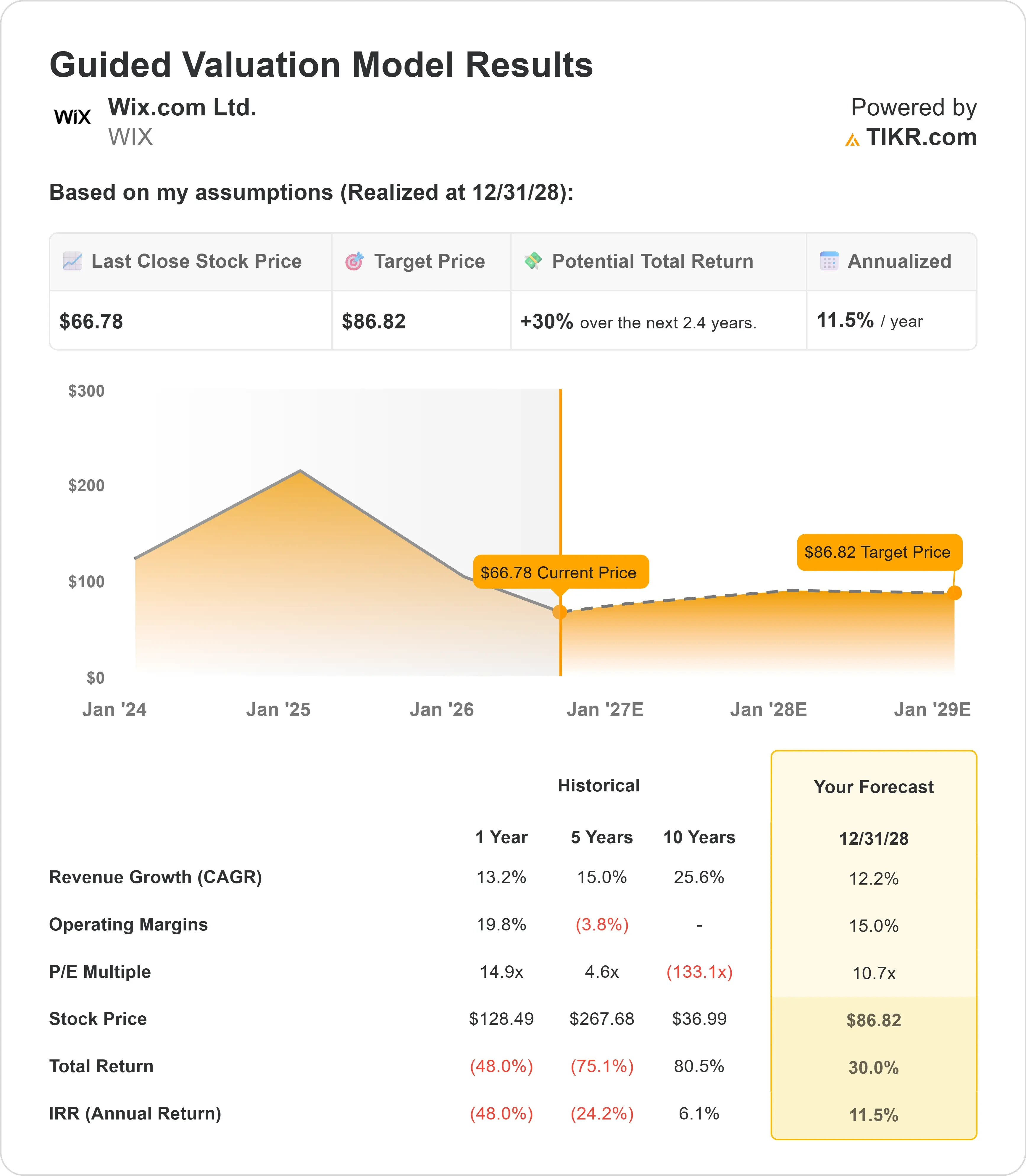1026x1176 pixels.
Task: Click the Potential Total Return header
Action: pos(653,261)
